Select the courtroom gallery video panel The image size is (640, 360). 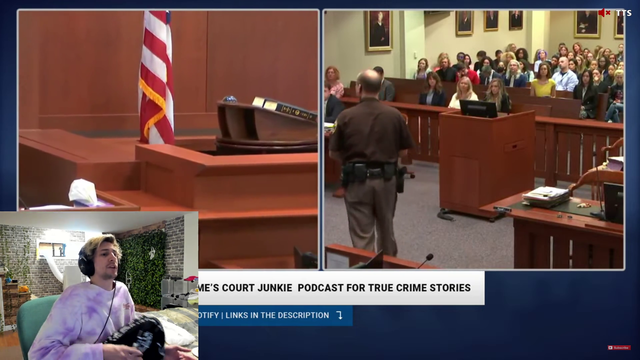473,139
